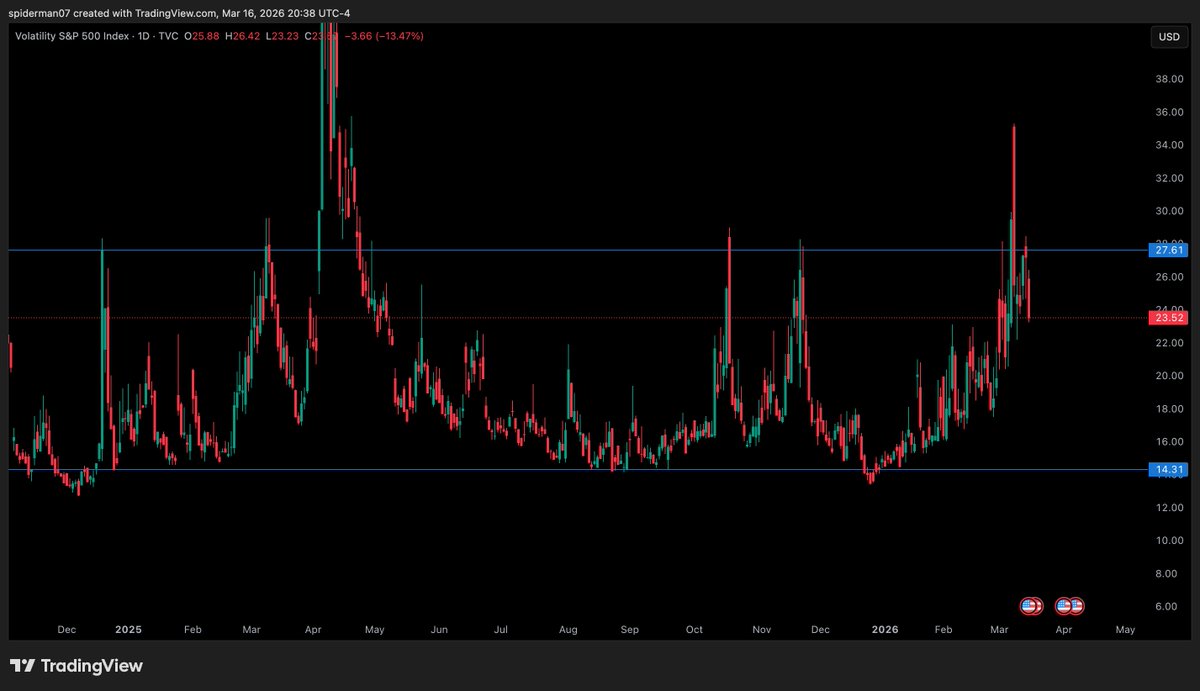
Task: Click the 16.00 price axis label
Action: tap(1169, 442)
